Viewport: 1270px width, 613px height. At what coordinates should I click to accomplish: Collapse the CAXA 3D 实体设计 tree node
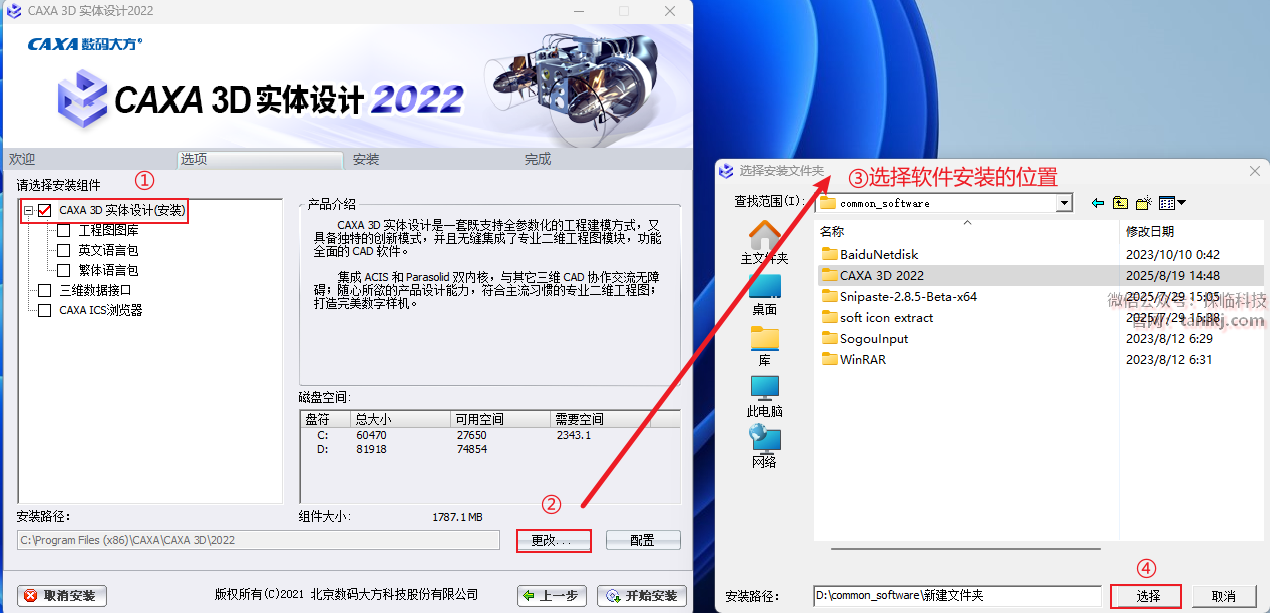(x=29, y=211)
